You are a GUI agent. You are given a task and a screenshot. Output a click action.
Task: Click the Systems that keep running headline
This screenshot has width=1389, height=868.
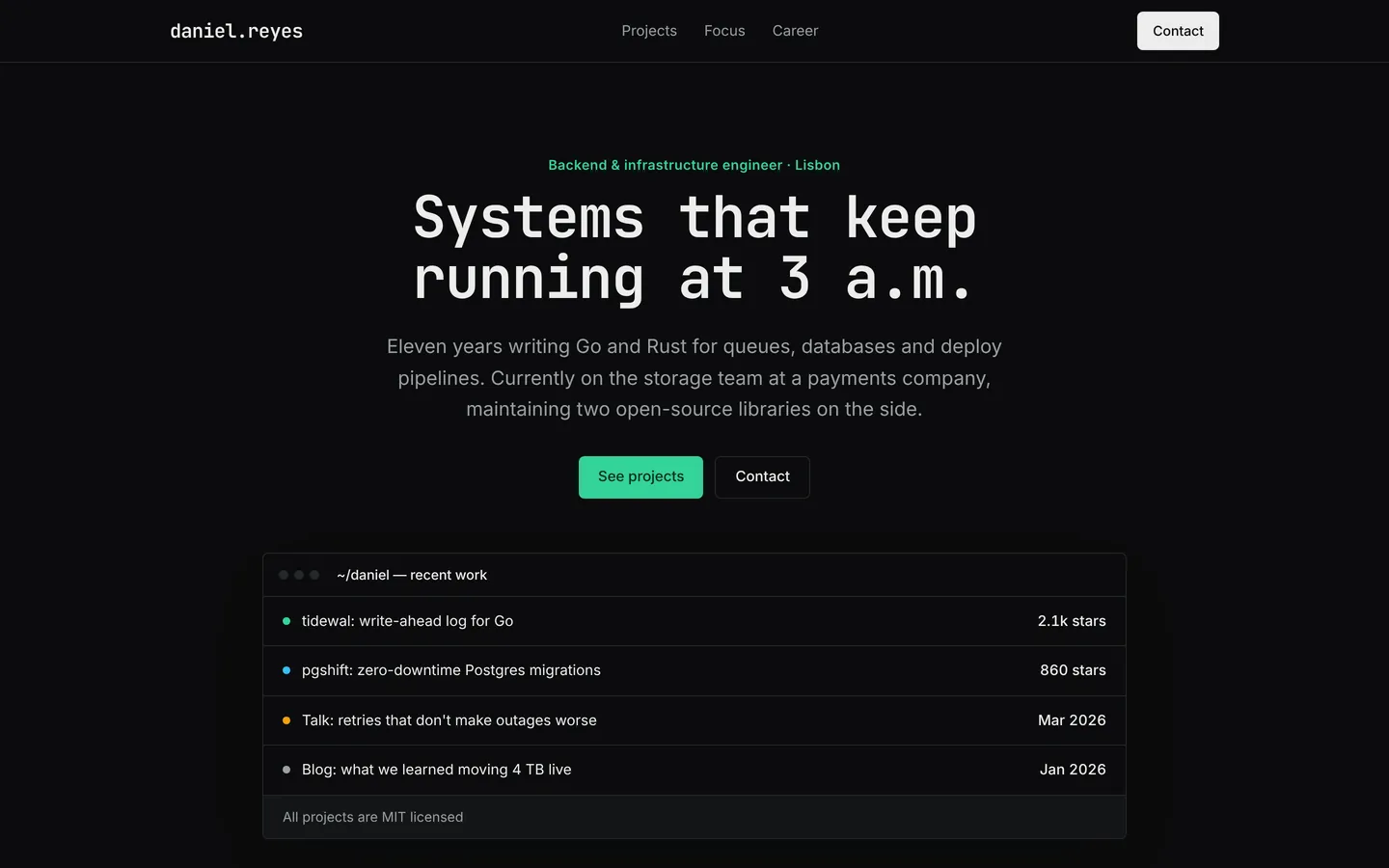[694, 248]
